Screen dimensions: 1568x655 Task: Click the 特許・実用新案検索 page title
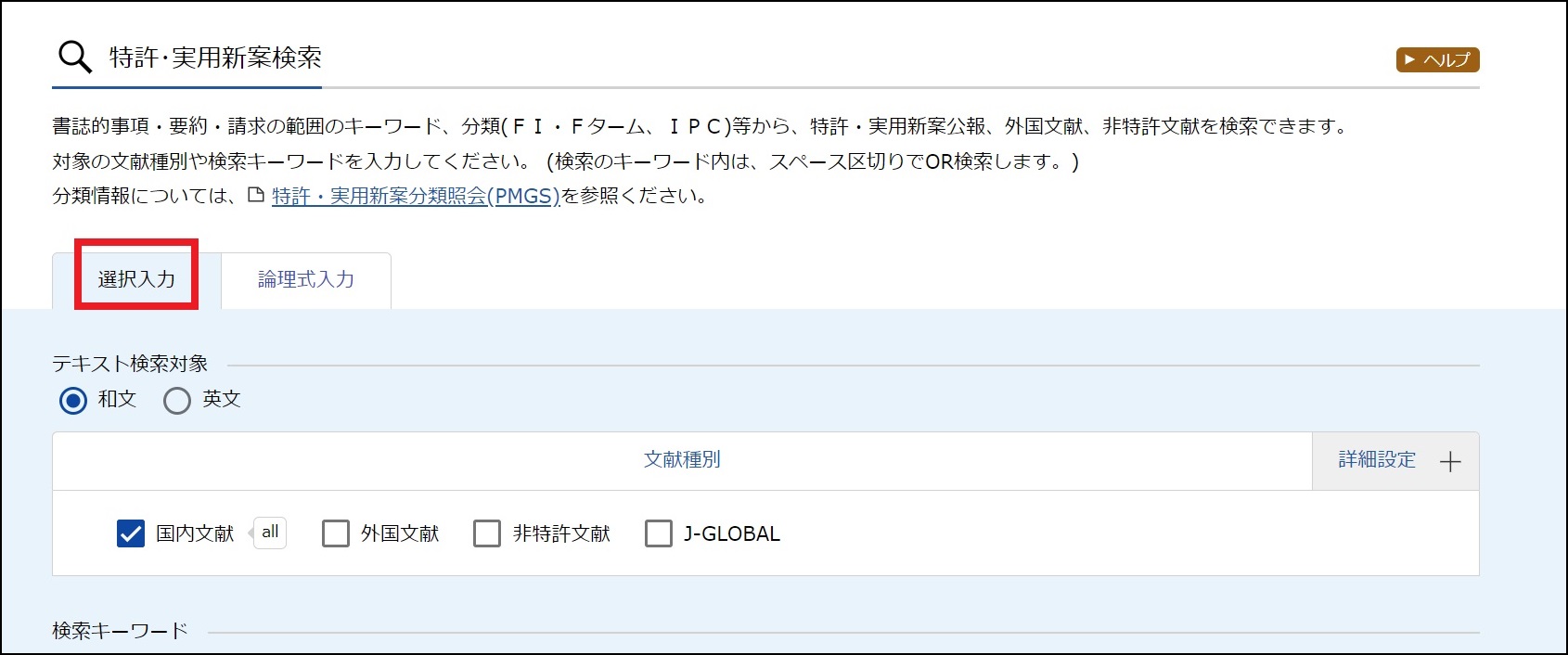tap(215, 58)
